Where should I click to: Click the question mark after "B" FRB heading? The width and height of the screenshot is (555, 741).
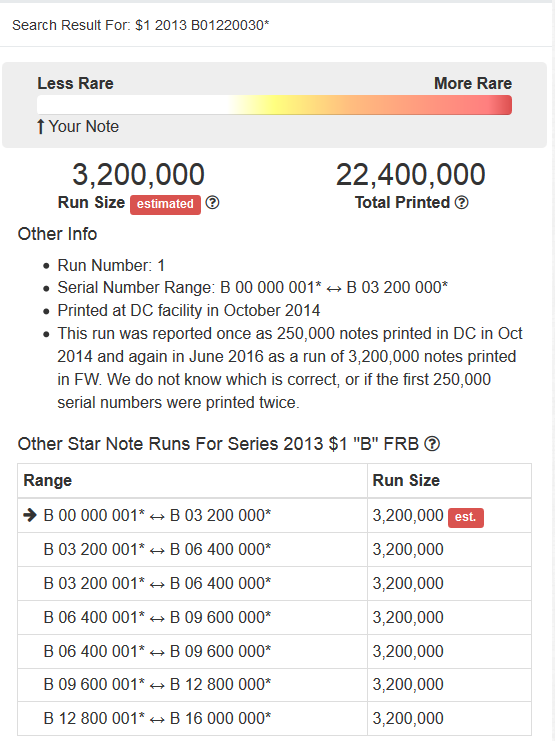[432, 444]
